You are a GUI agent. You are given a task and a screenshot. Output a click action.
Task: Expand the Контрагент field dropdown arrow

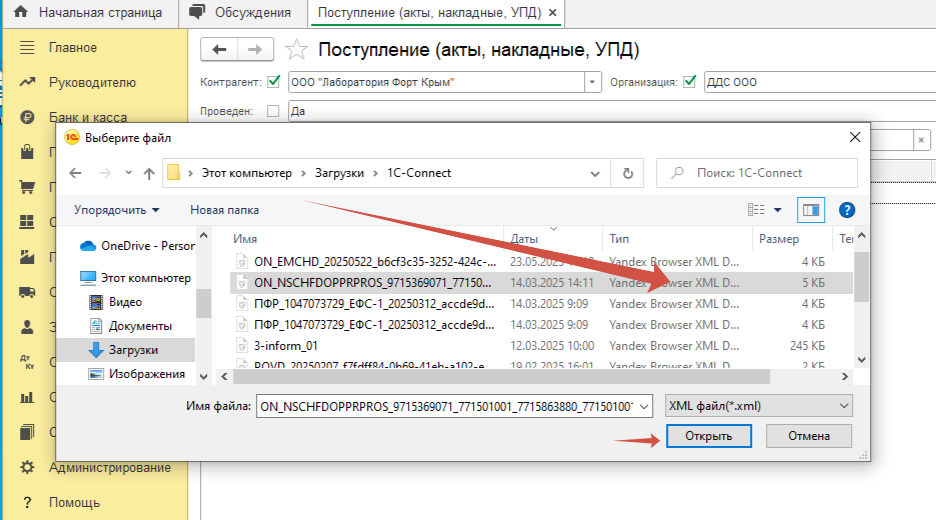point(594,82)
